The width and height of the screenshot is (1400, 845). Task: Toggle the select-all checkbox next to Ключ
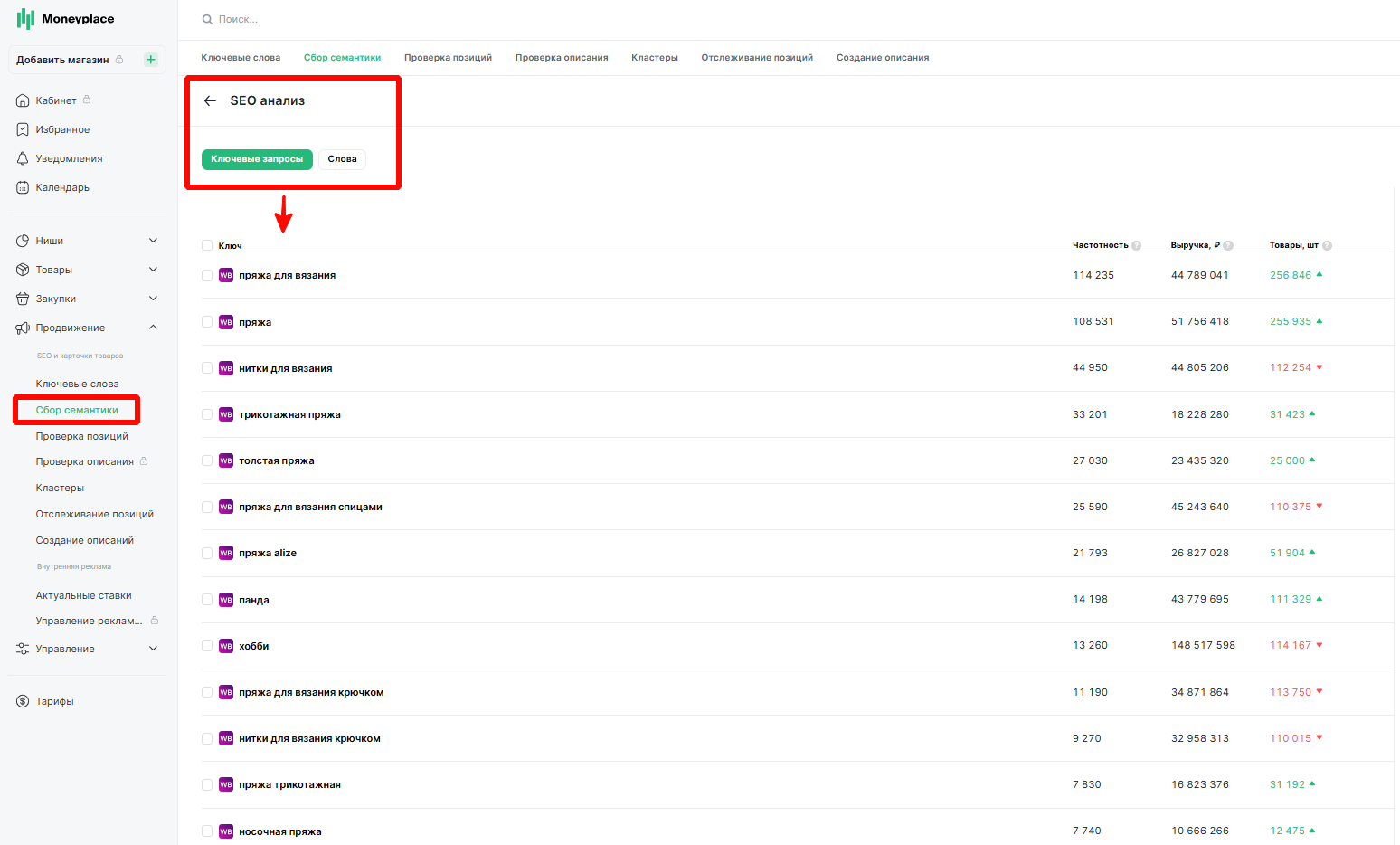[x=207, y=245]
